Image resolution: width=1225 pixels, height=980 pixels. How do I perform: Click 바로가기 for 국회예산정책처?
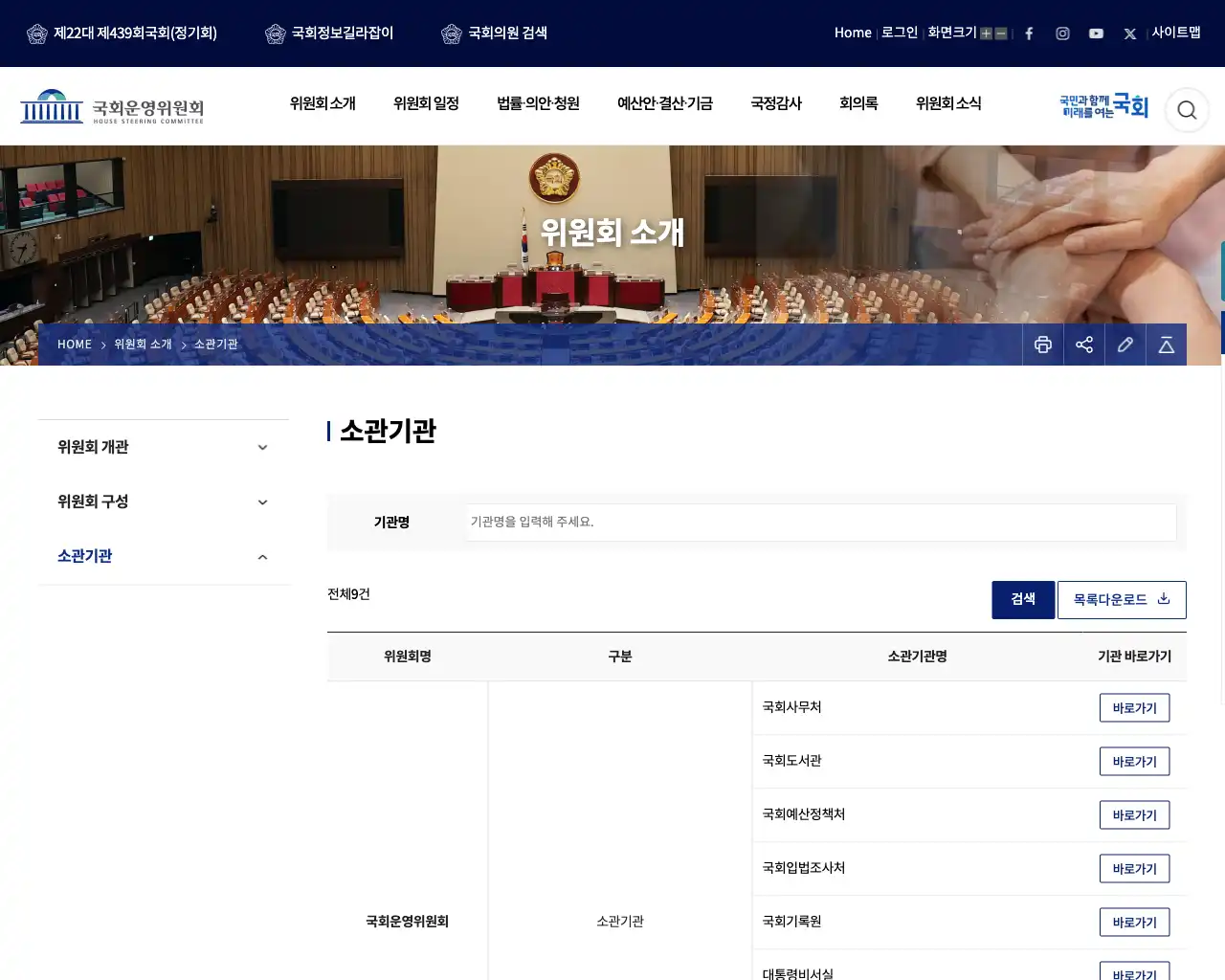click(x=1134, y=815)
